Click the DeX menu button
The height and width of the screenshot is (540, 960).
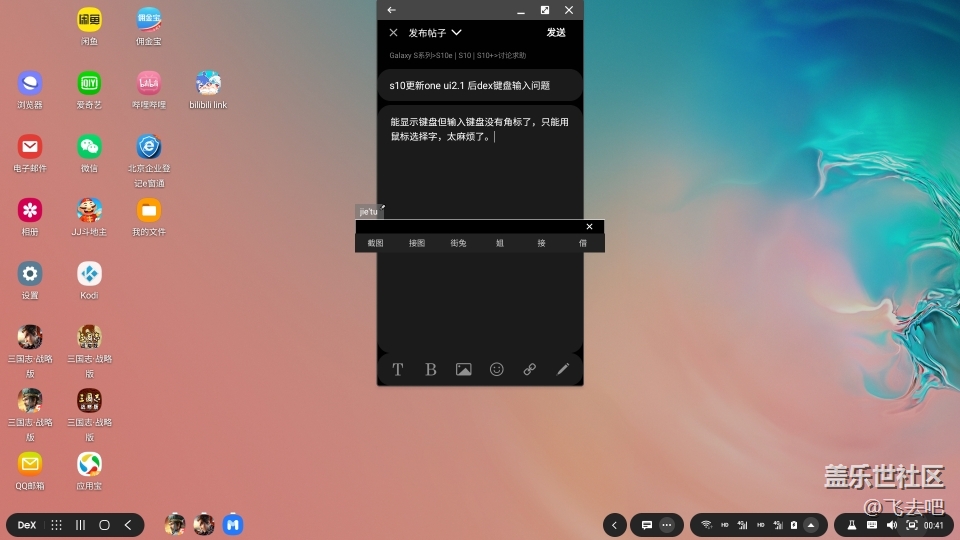tap(27, 525)
